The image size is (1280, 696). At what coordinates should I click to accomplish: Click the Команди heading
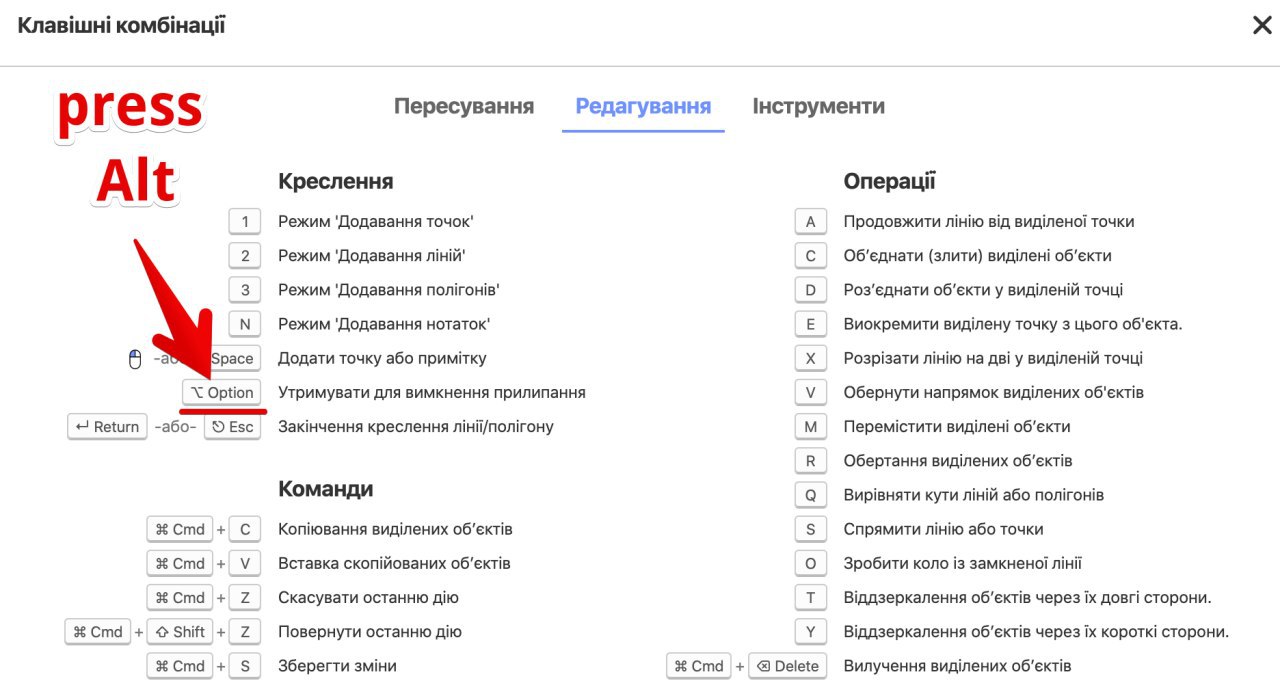coord(326,489)
